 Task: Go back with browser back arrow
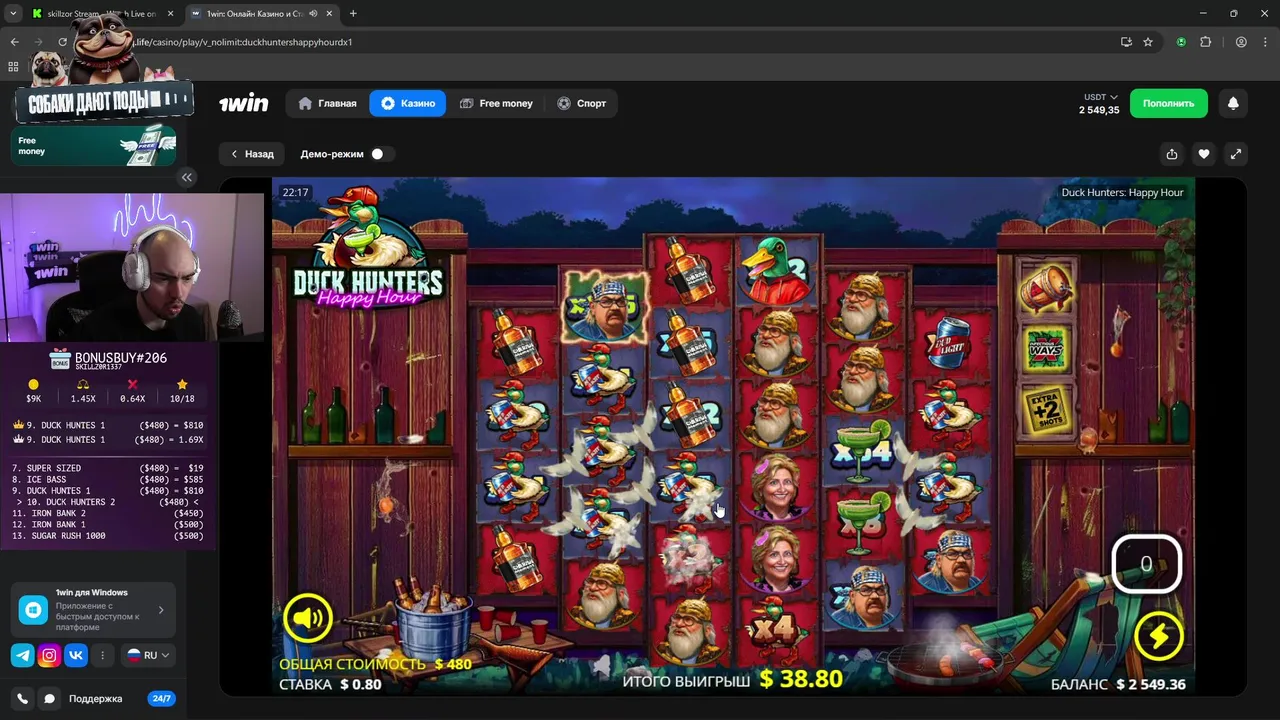tap(14, 42)
